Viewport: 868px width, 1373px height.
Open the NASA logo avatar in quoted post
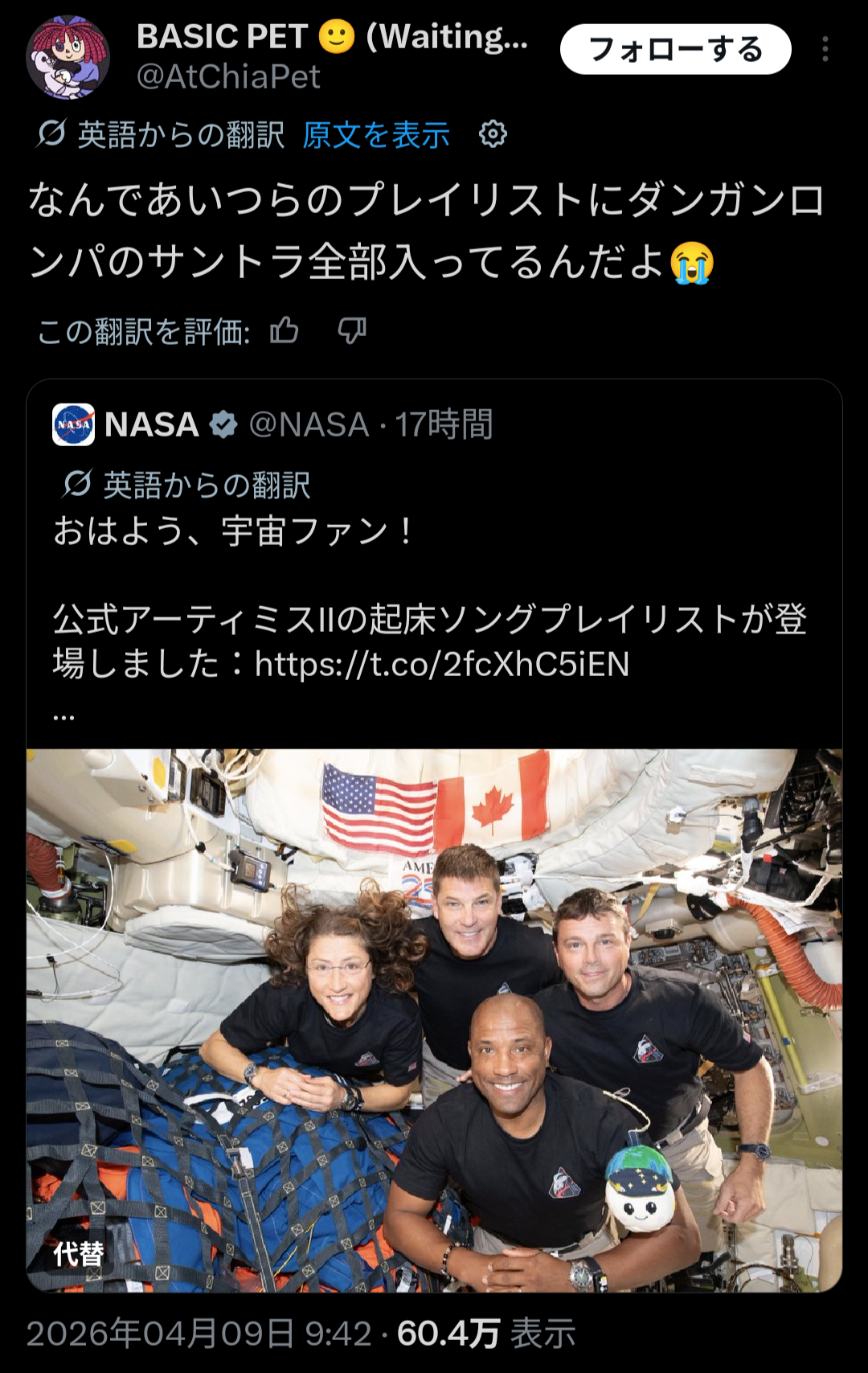73,424
